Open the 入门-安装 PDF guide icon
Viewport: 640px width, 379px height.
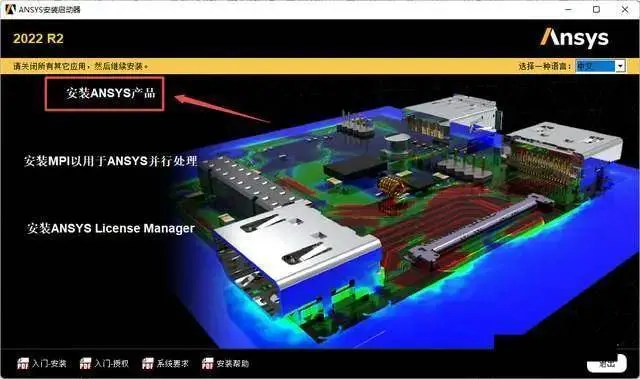[23, 363]
